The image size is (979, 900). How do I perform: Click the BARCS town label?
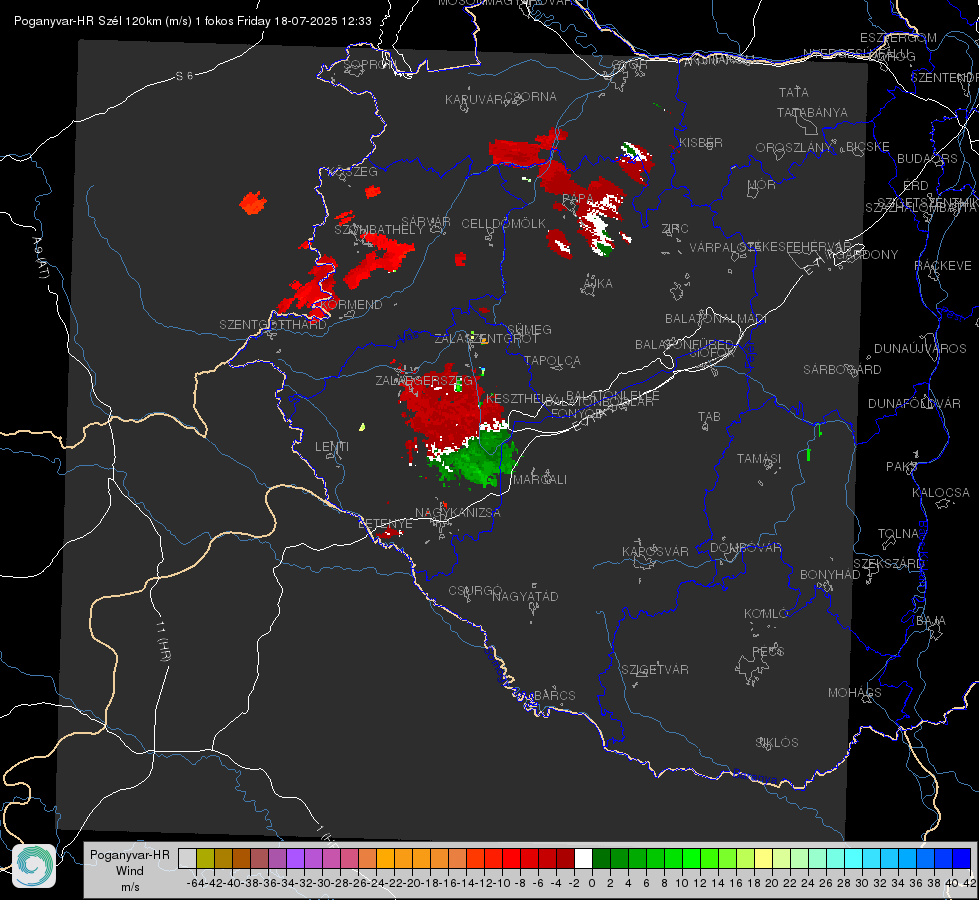click(x=554, y=695)
